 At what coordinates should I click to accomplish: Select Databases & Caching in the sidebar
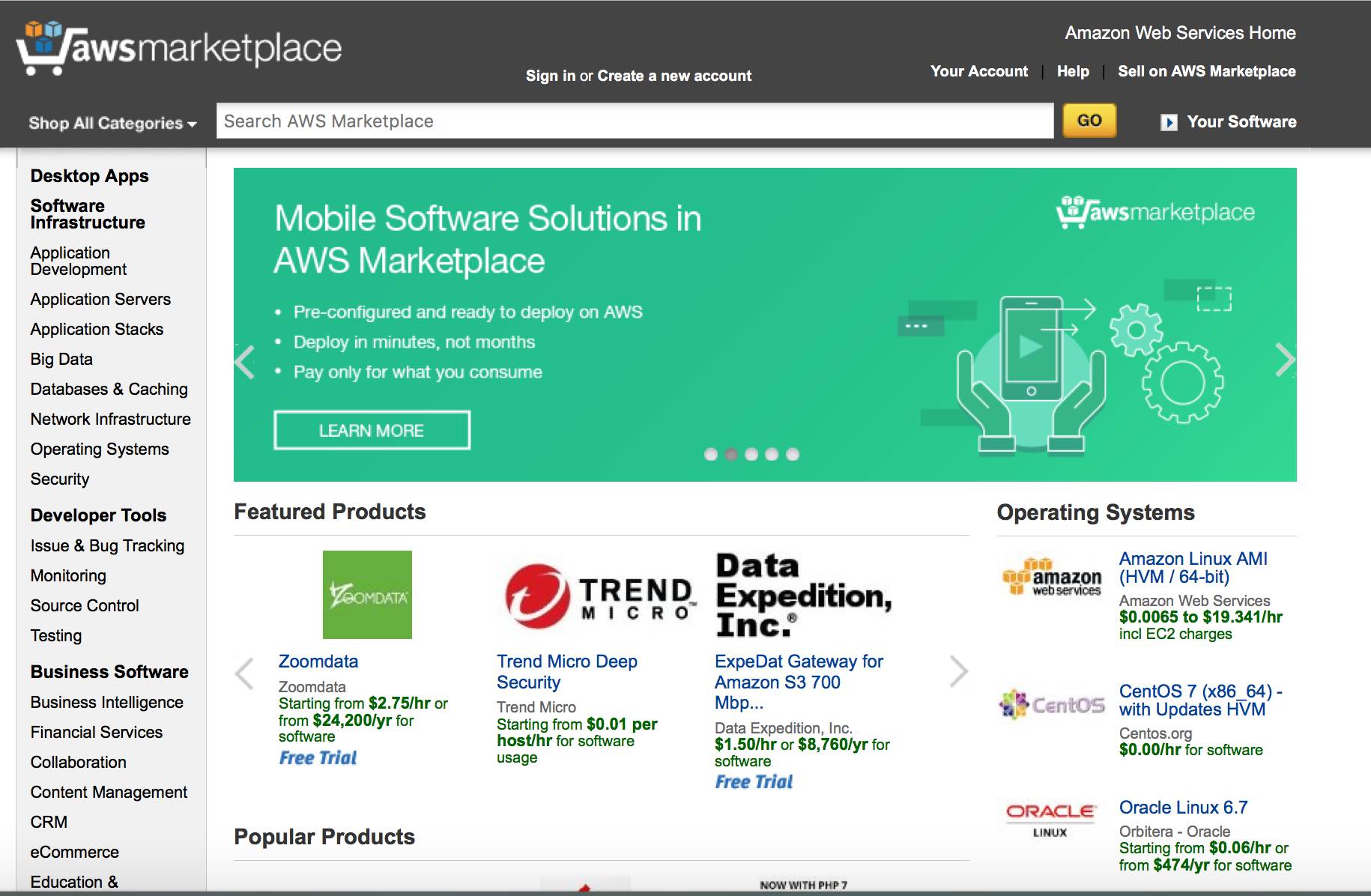(109, 389)
